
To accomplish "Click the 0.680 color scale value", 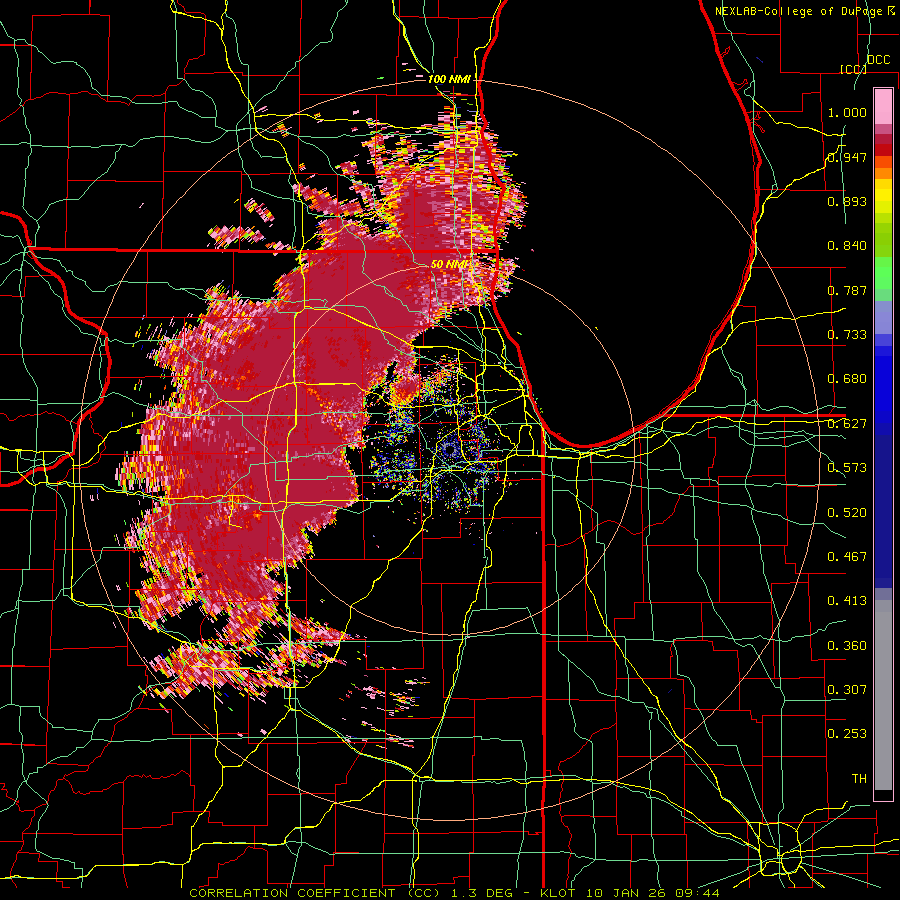I will pos(847,378).
